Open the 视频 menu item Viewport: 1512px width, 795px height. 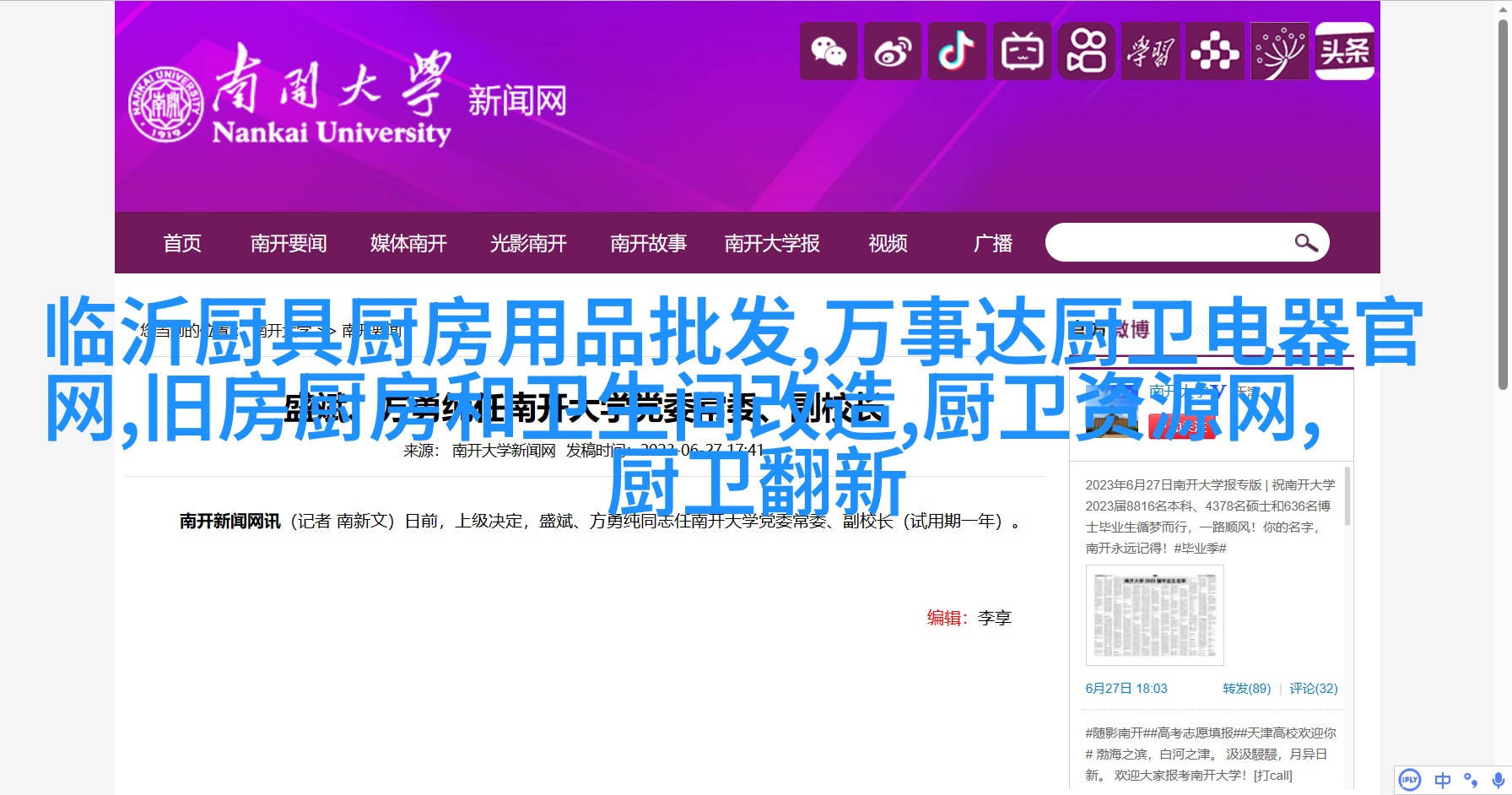click(888, 243)
